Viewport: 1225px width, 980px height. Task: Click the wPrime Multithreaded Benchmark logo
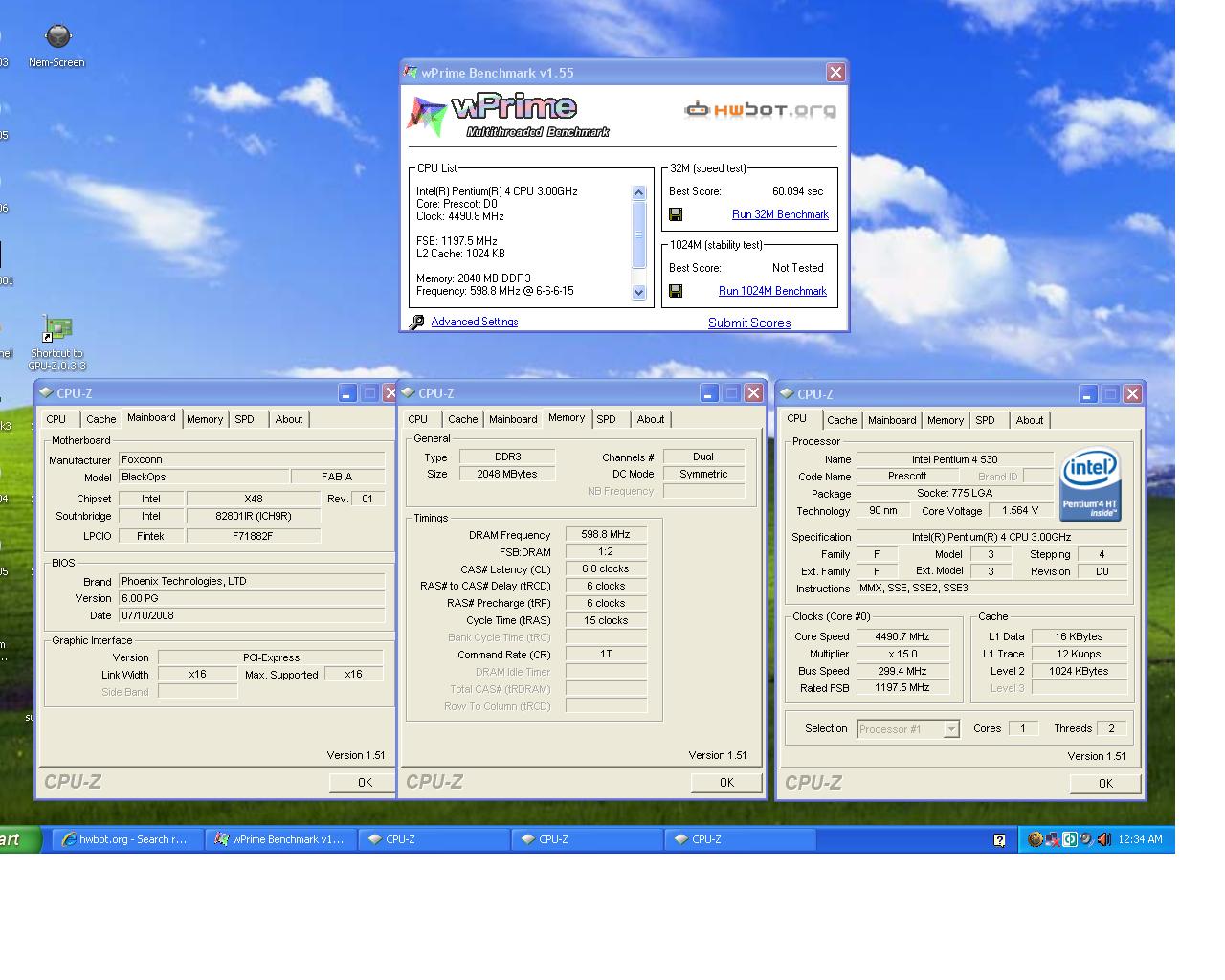509,116
